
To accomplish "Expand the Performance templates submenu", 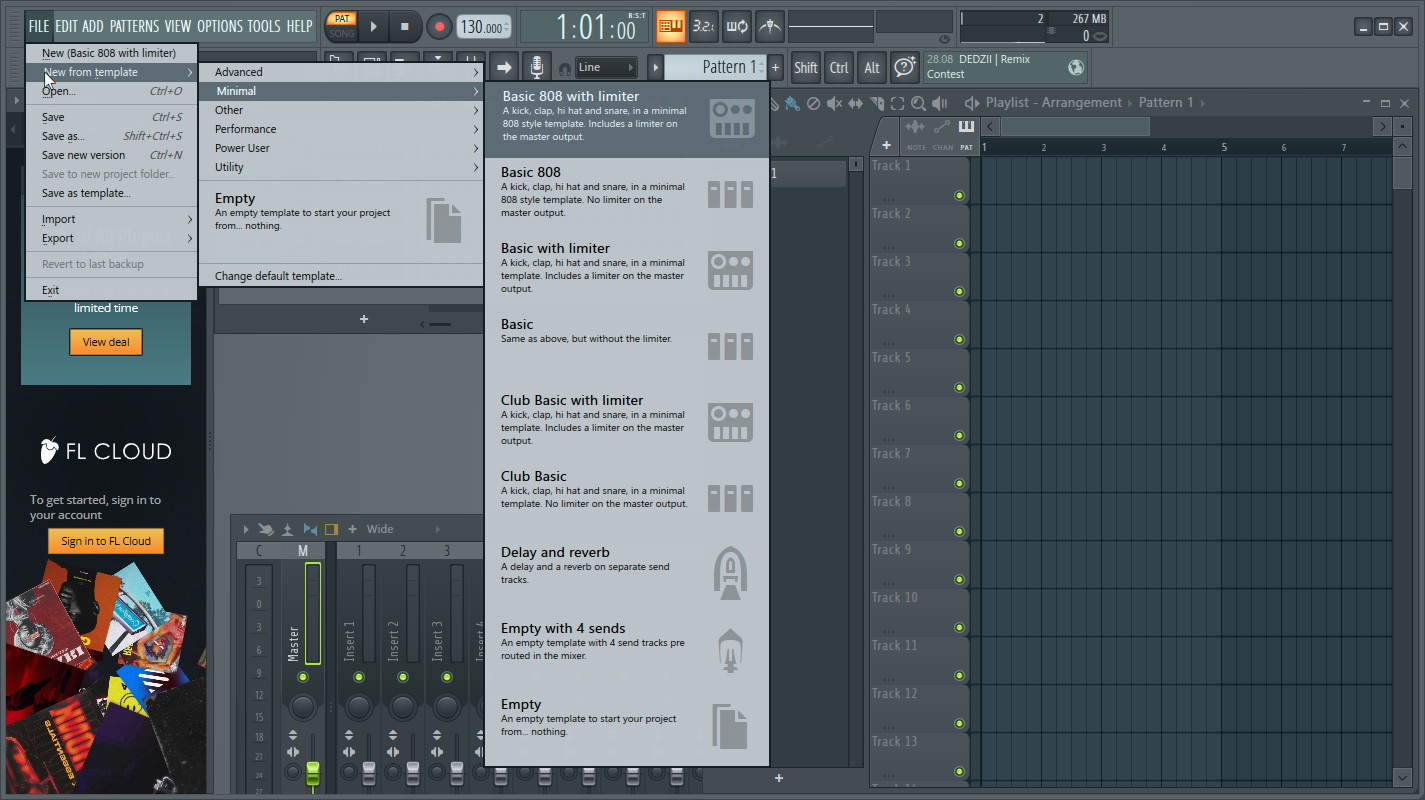I will 341,129.
